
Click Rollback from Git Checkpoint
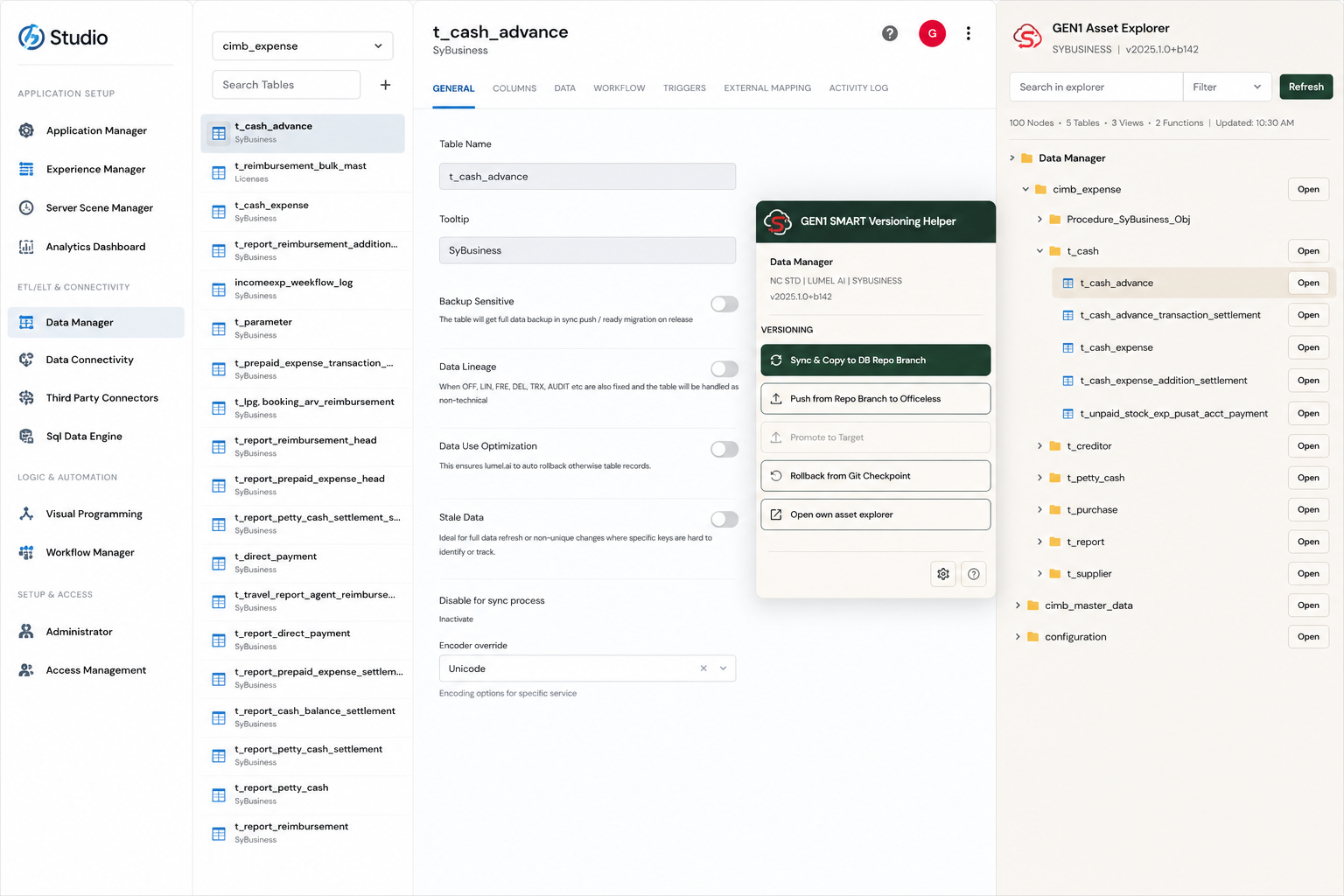876,476
